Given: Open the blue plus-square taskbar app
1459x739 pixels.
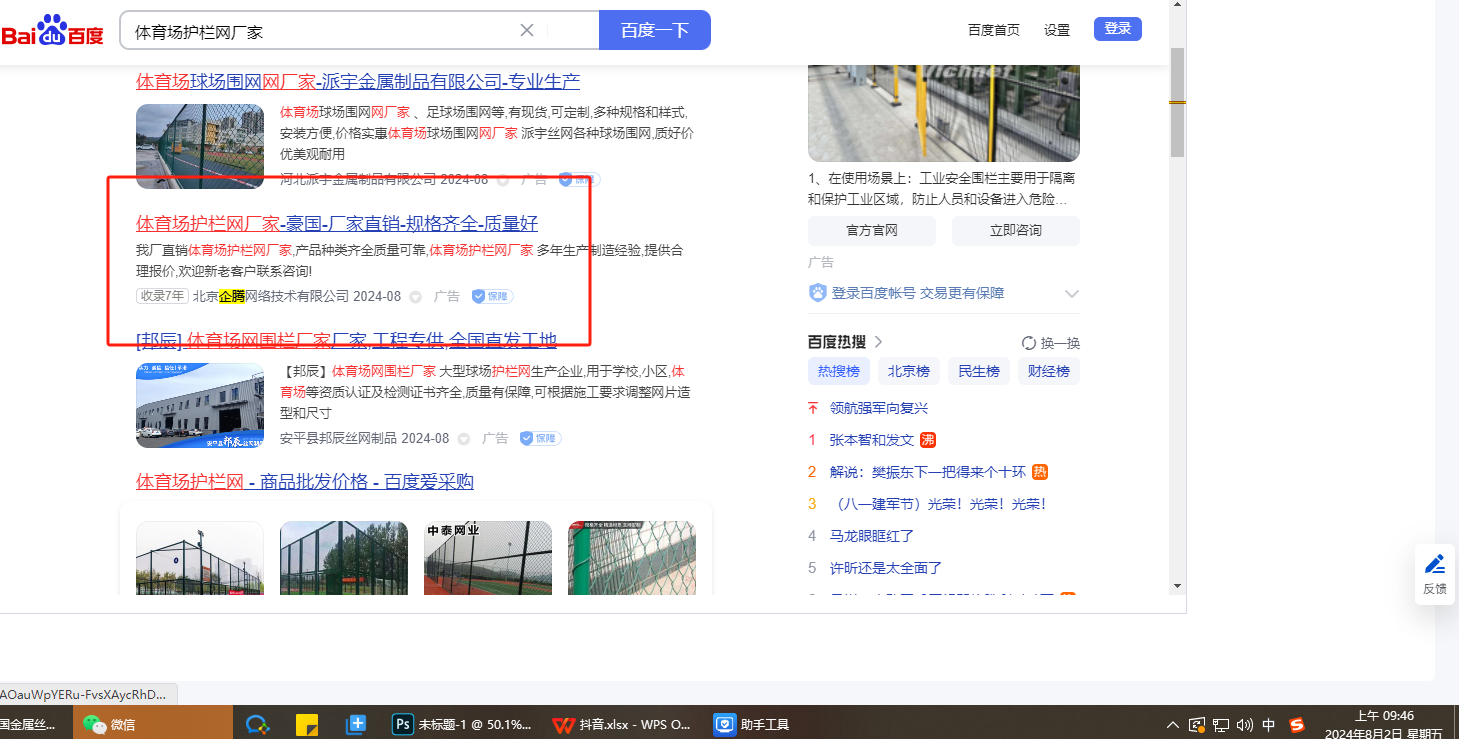Looking at the screenshot, I should [x=356, y=724].
